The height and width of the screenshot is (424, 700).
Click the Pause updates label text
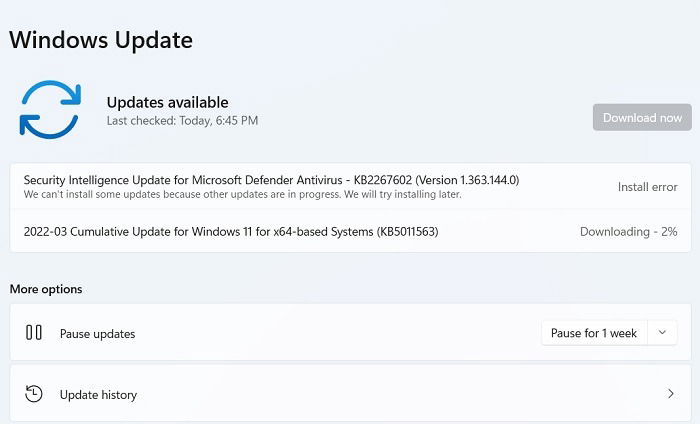click(x=97, y=334)
